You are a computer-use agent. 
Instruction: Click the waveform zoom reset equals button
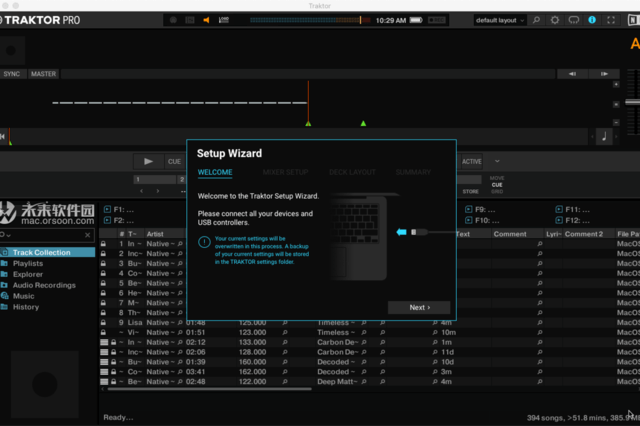click(x=616, y=104)
